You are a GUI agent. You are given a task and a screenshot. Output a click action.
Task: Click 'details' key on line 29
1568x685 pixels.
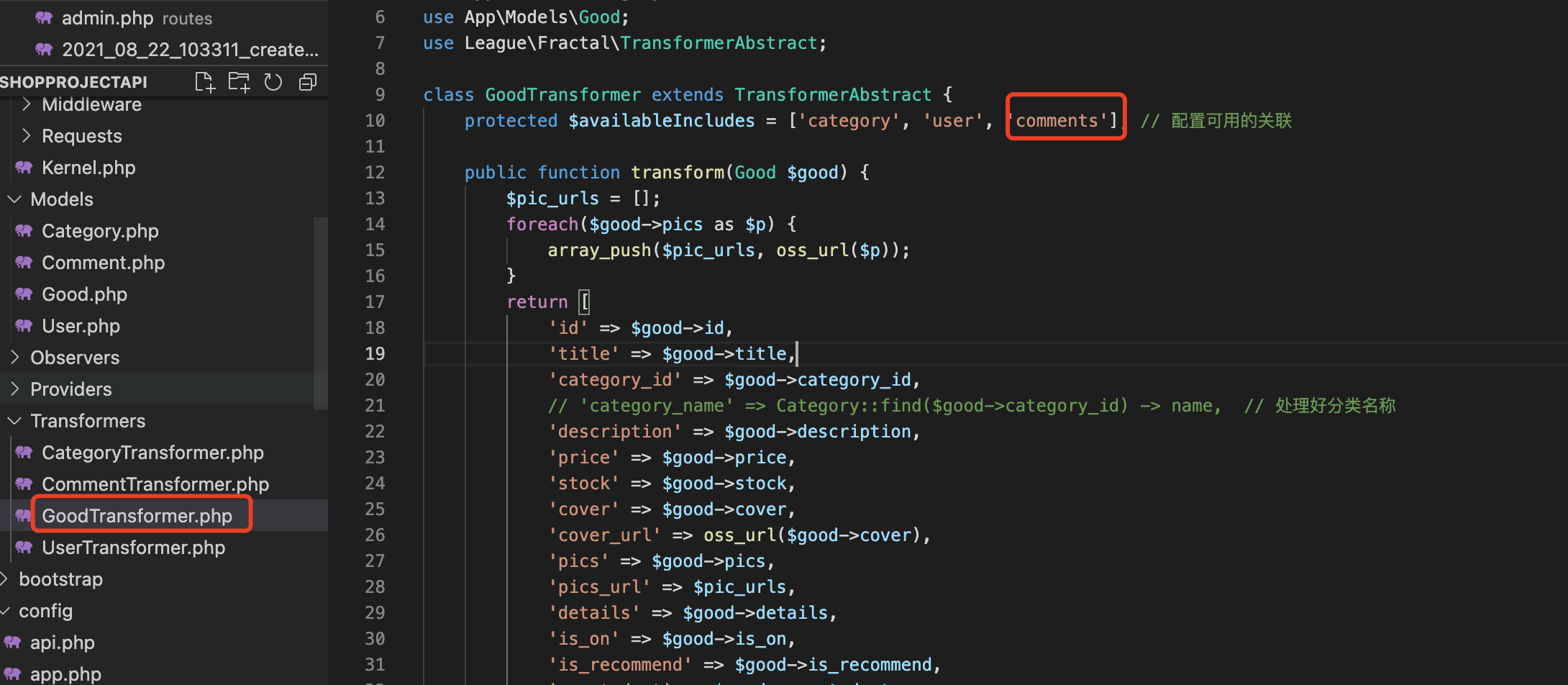(594, 612)
